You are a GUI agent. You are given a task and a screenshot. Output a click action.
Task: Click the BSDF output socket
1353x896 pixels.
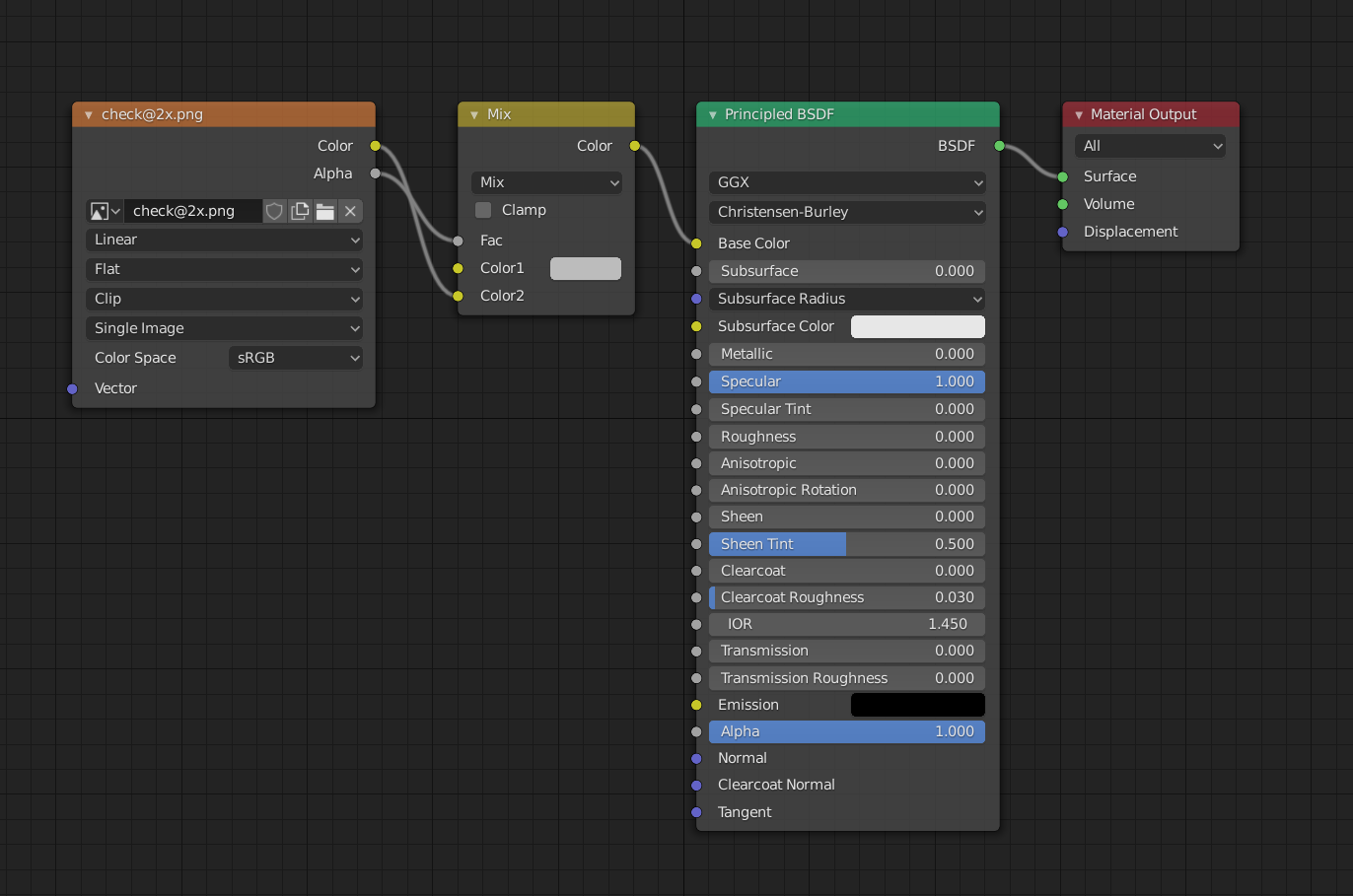(999, 146)
